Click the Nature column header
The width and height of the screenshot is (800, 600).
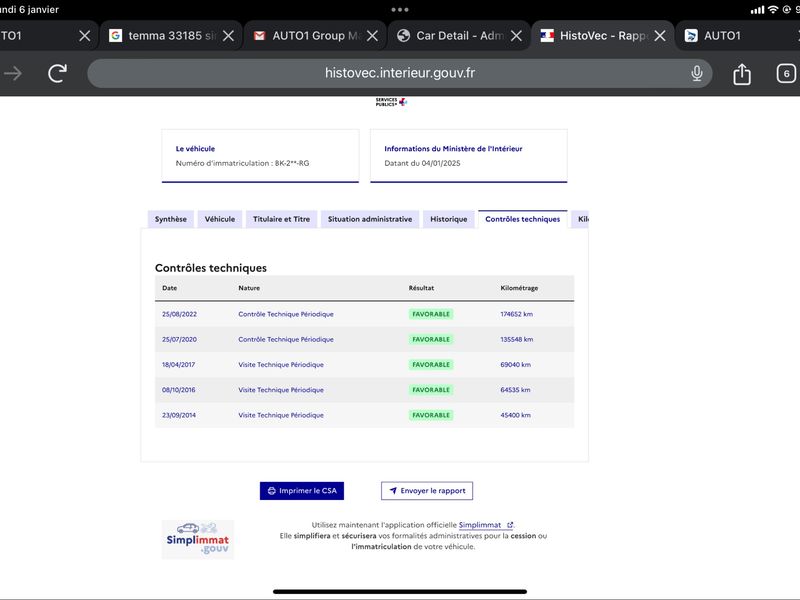click(x=249, y=288)
